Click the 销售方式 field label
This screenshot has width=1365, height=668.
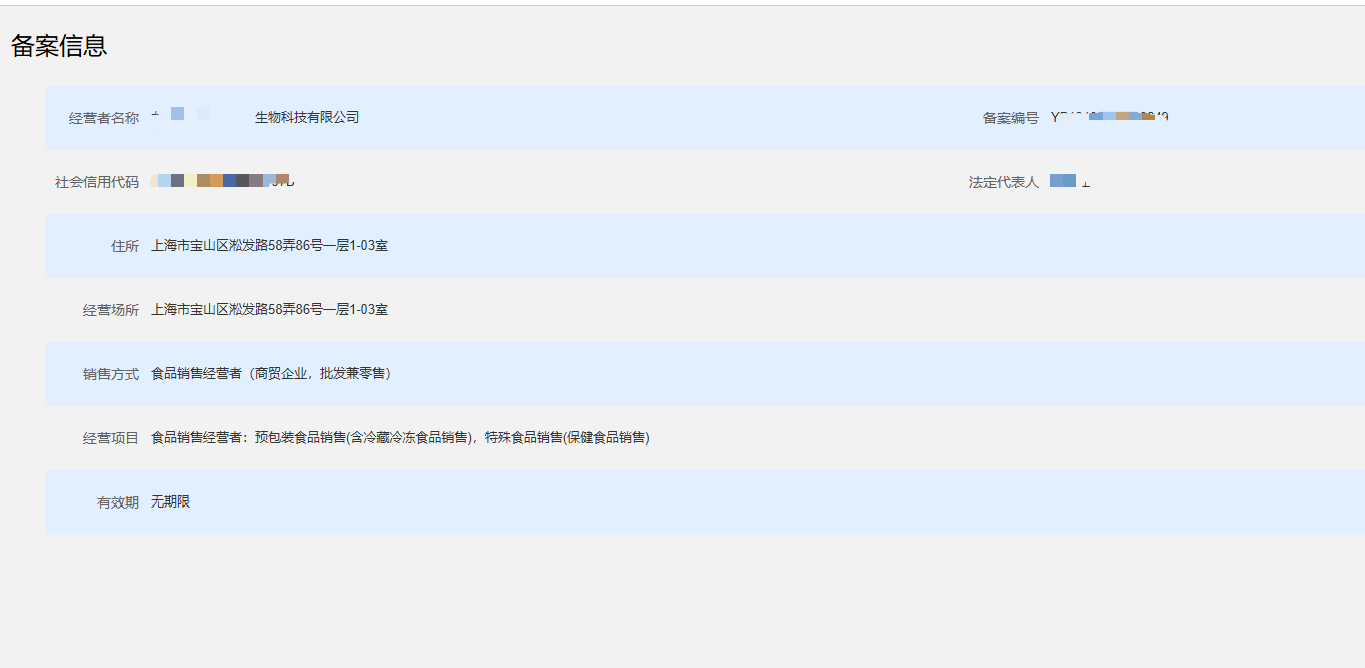[111, 374]
